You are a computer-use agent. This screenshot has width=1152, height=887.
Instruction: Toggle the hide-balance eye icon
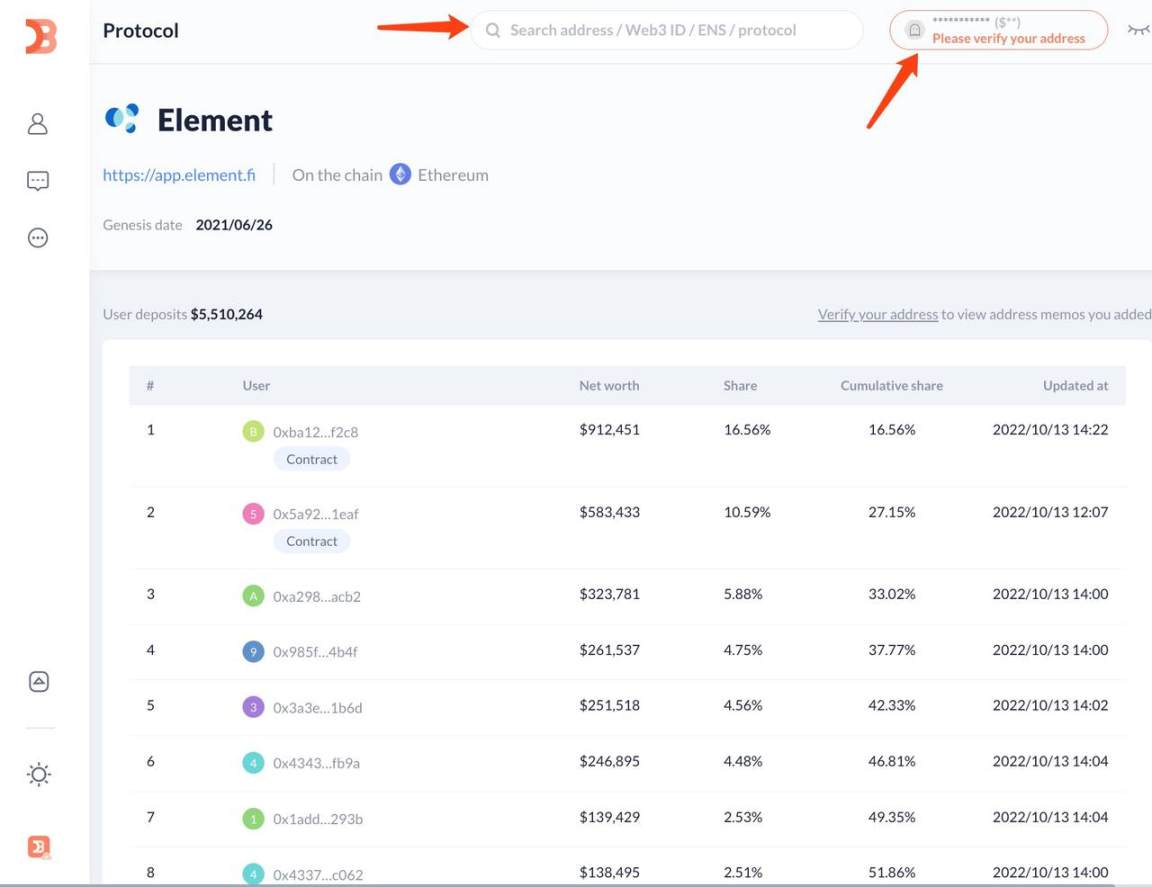(1138, 29)
